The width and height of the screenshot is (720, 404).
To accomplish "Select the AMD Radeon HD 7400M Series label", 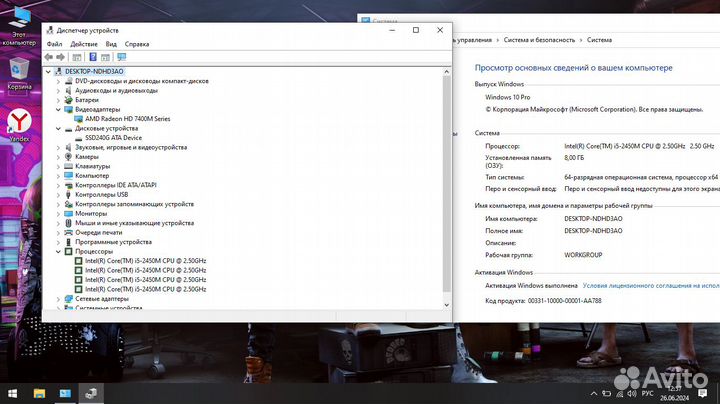I will coord(128,118).
